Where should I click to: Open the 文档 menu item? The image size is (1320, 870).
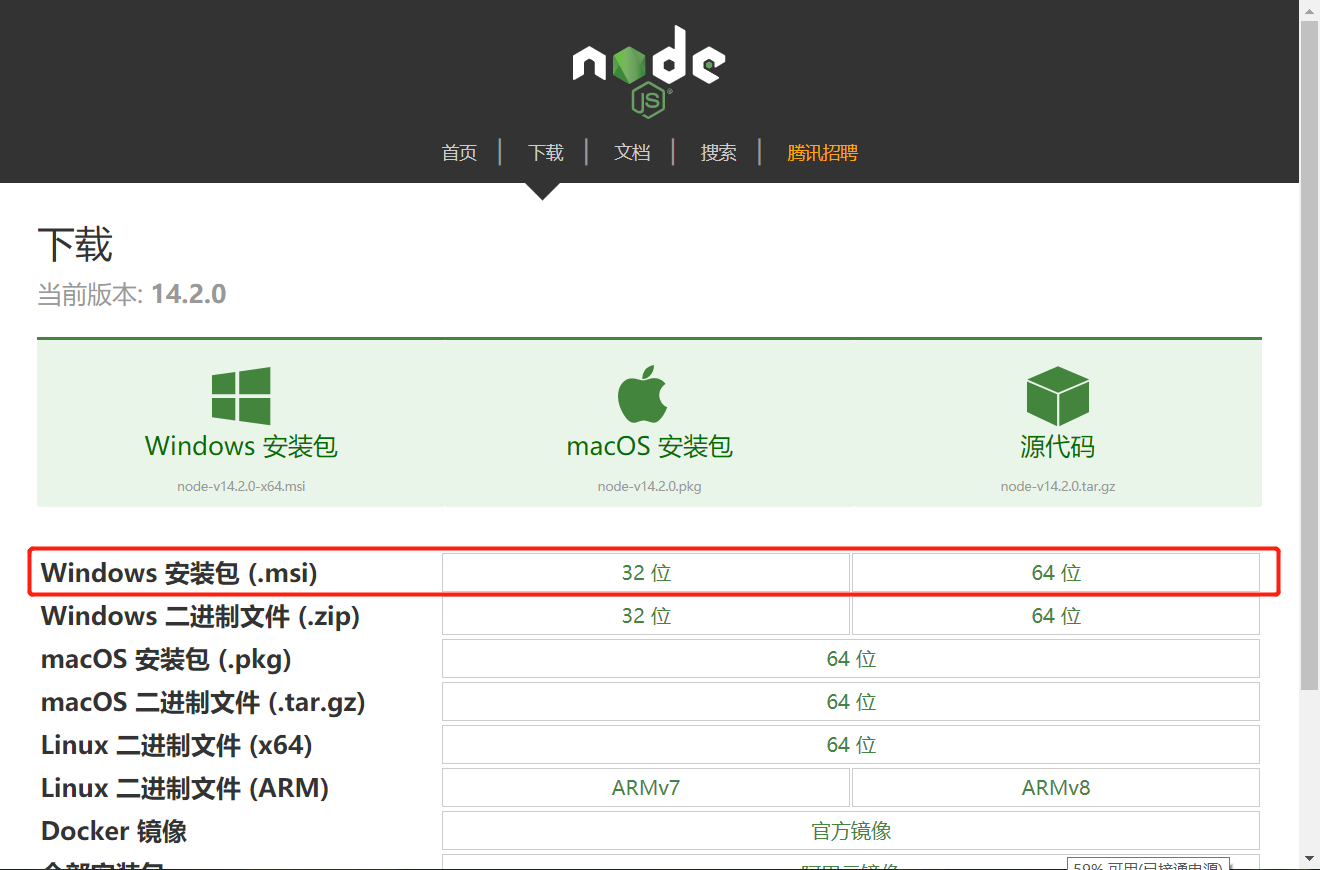pyautogui.click(x=632, y=152)
